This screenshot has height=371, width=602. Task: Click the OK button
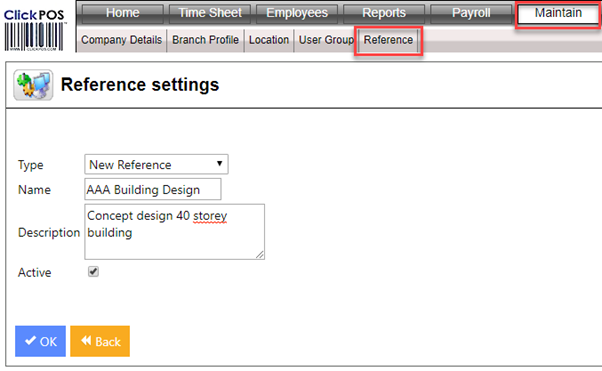click(40, 341)
